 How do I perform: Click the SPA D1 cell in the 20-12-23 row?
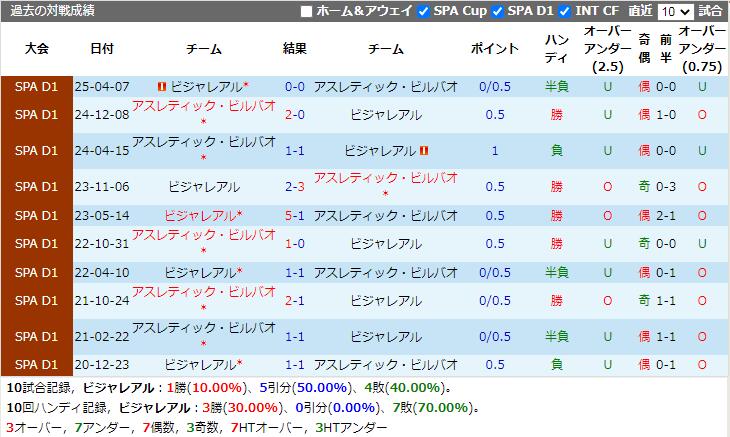click(x=37, y=364)
